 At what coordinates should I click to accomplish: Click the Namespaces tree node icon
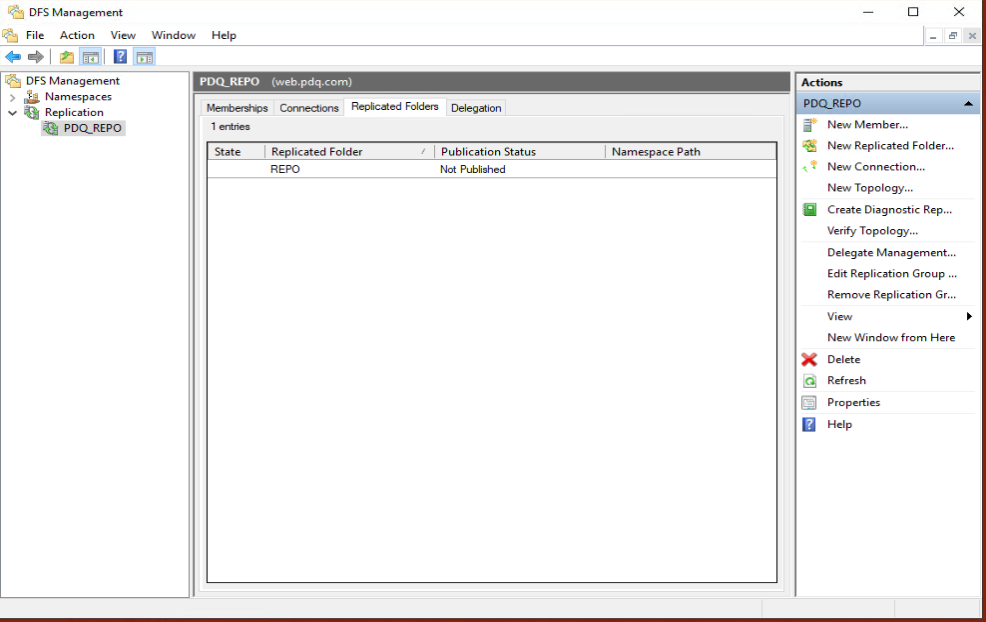coord(32,97)
